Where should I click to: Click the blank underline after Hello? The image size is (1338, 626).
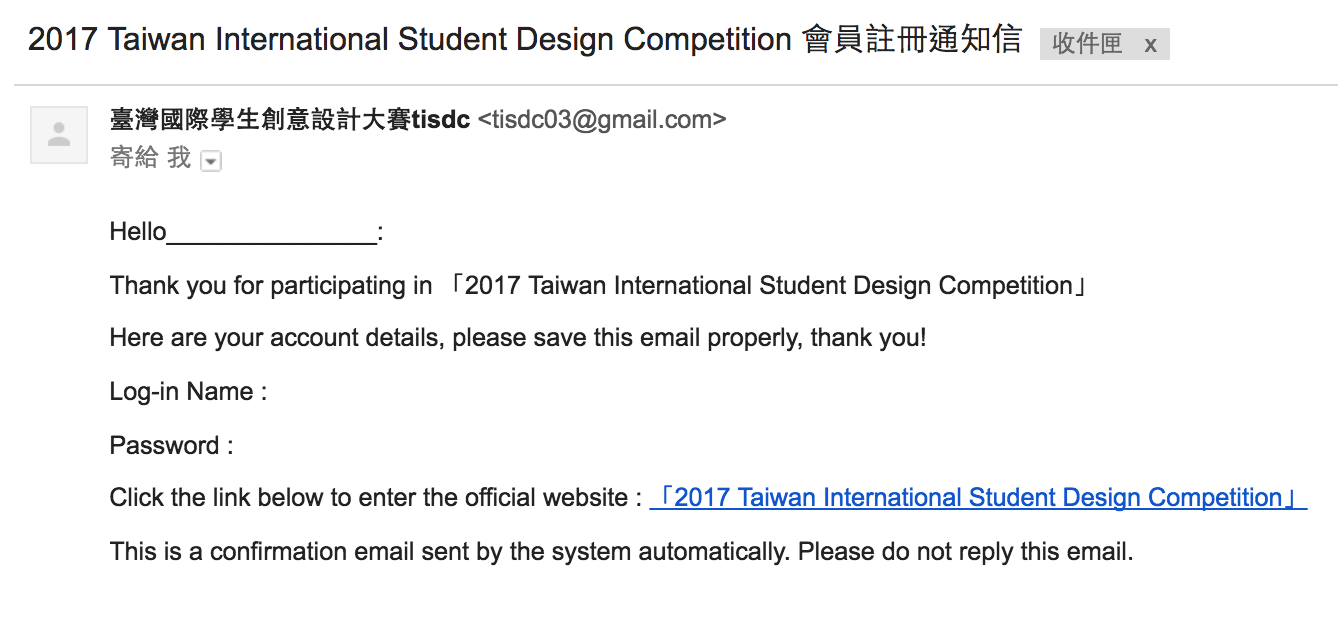click(272, 235)
